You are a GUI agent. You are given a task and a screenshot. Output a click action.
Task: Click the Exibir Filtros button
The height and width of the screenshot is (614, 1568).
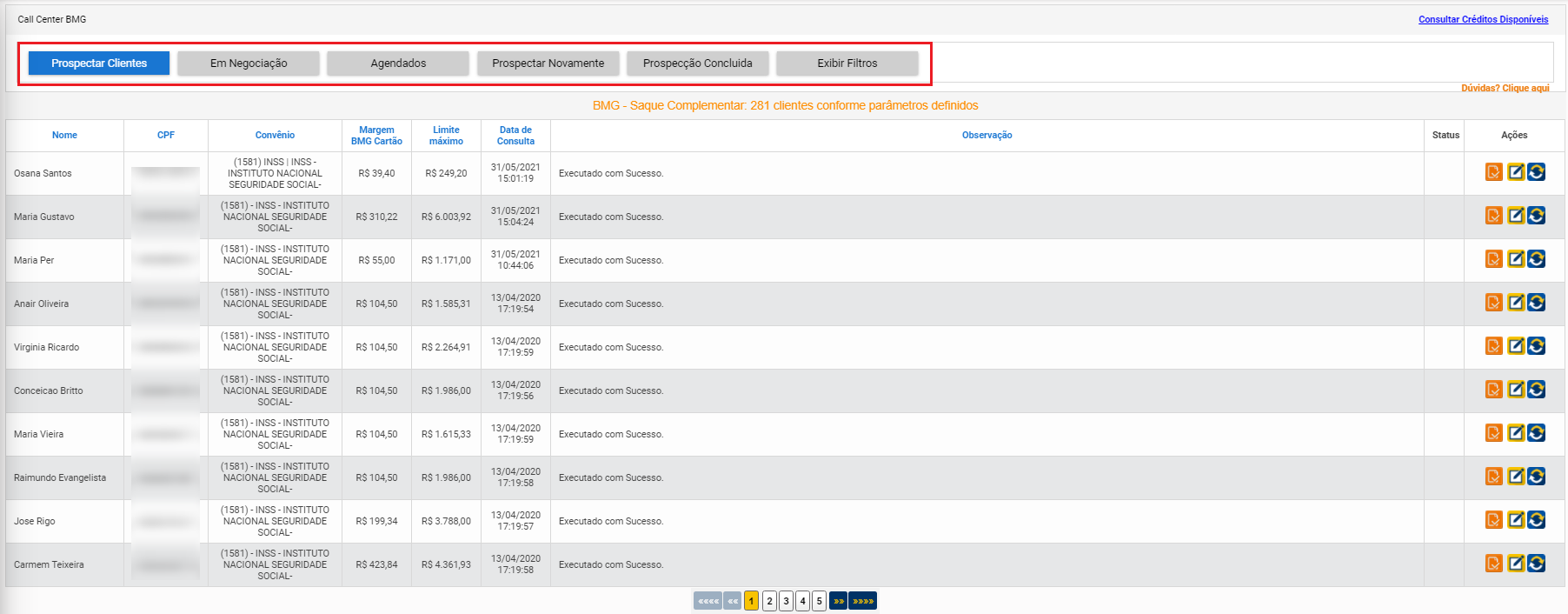[847, 63]
